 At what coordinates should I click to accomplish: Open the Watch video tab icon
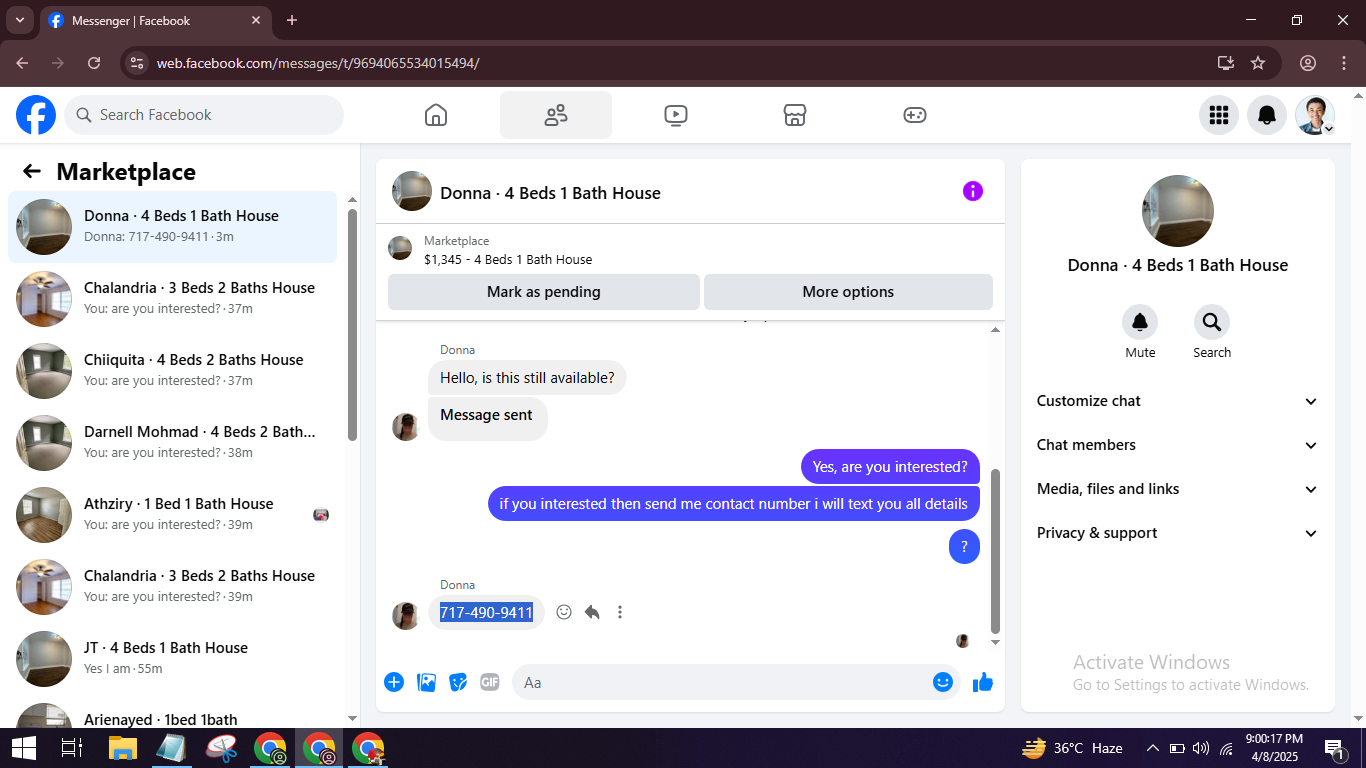point(676,115)
